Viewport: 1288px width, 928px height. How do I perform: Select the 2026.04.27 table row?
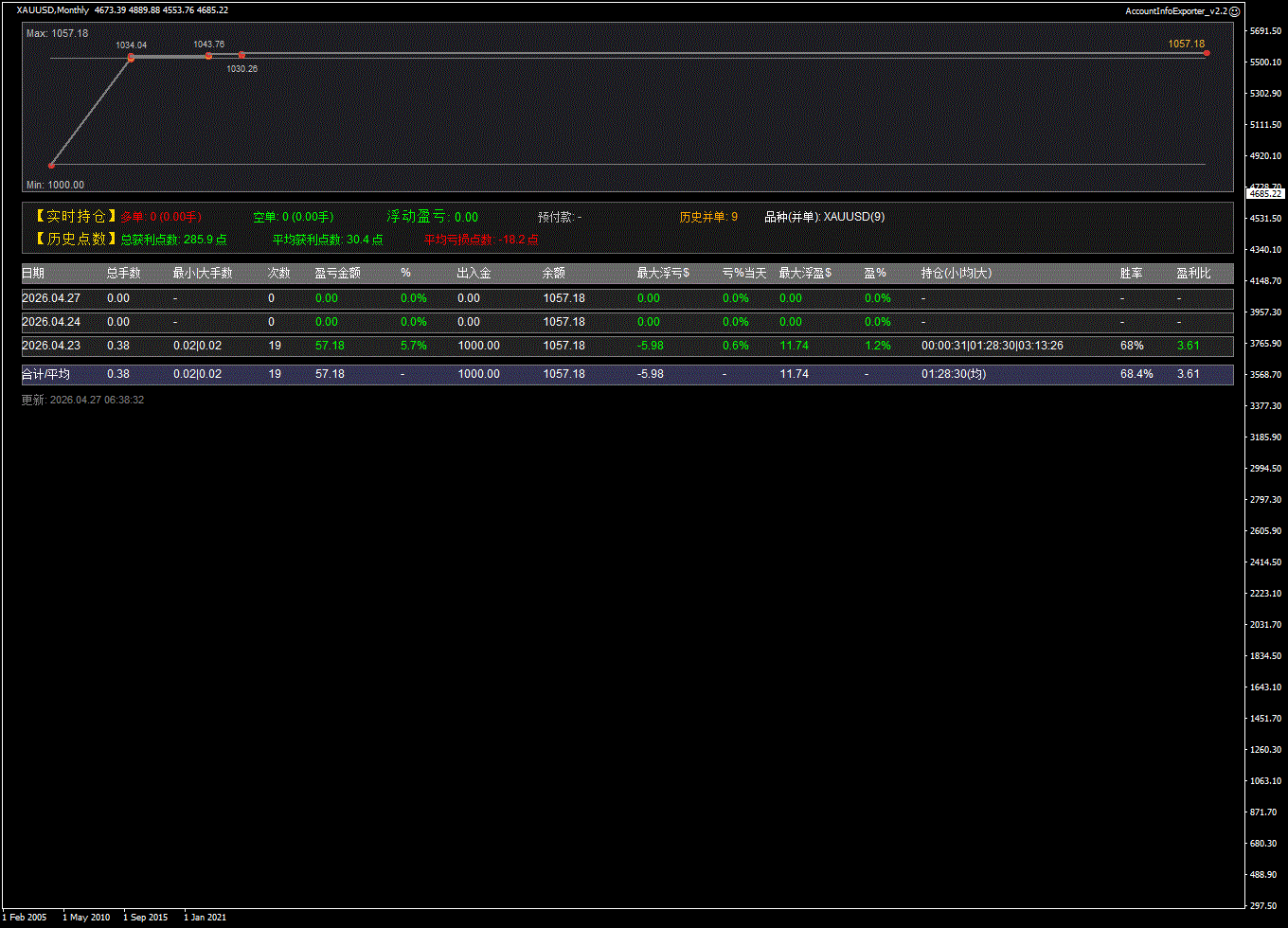pyautogui.click(x=627, y=298)
